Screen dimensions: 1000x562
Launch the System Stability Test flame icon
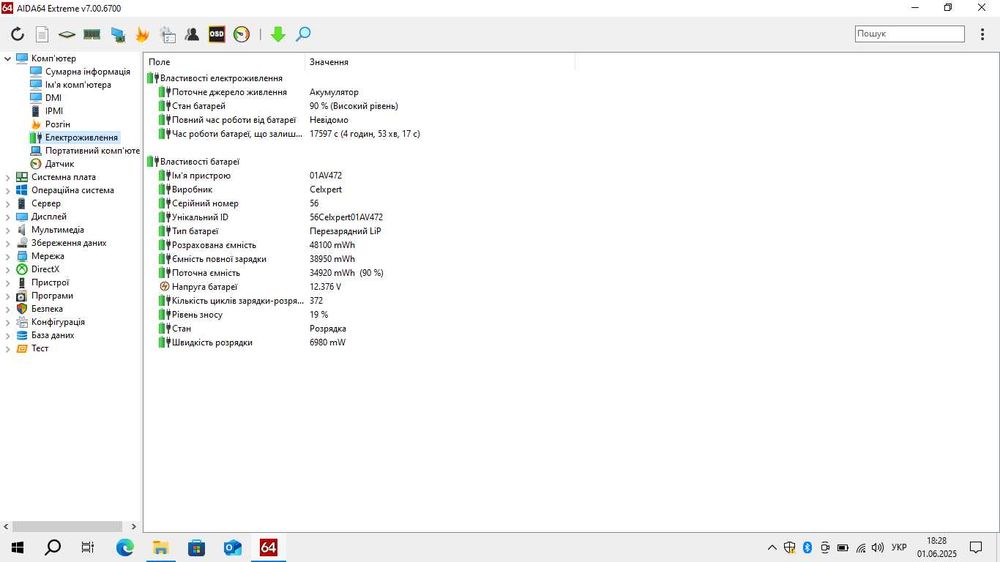(142, 34)
